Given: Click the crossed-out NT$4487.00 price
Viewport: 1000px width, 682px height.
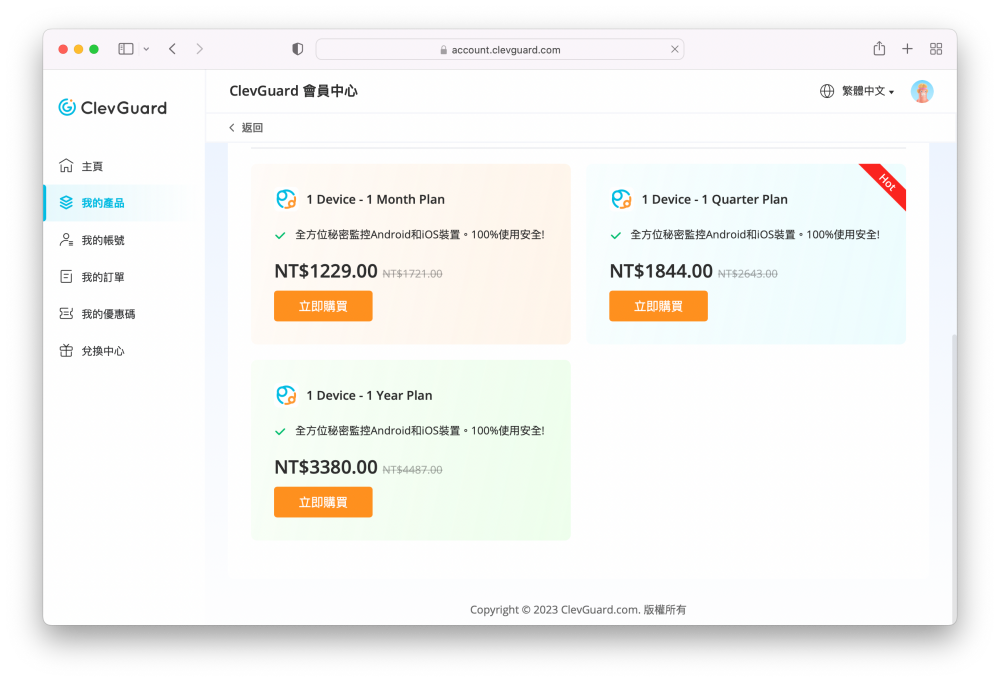Looking at the screenshot, I should click(x=413, y=470).
